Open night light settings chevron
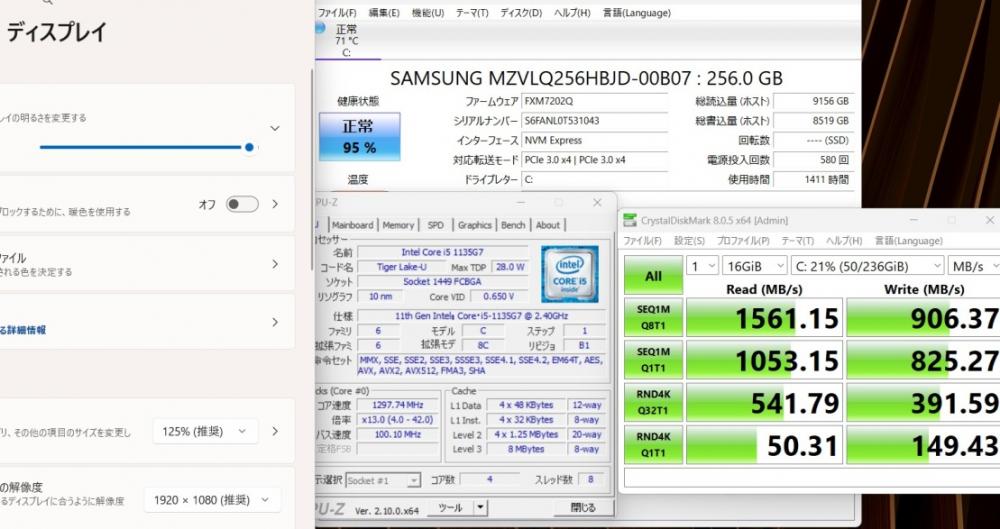Image resolution: width=1000 pixels, height=529 pixels. tap(275, 204)
